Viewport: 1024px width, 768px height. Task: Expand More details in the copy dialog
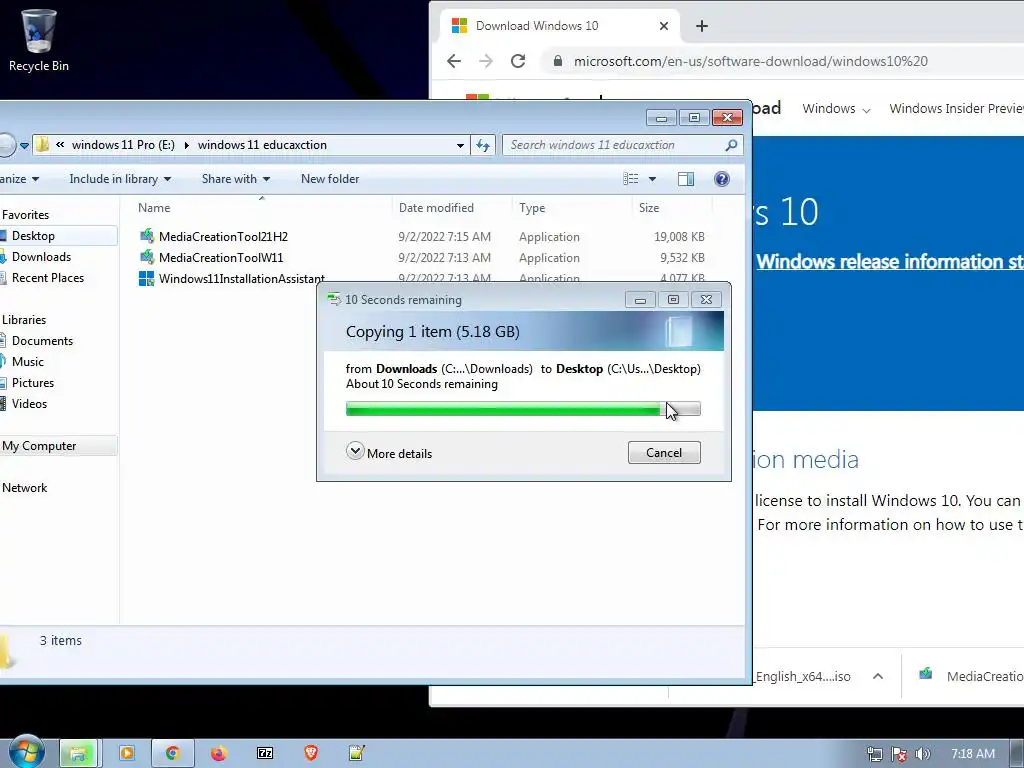[x=389, y=453]
